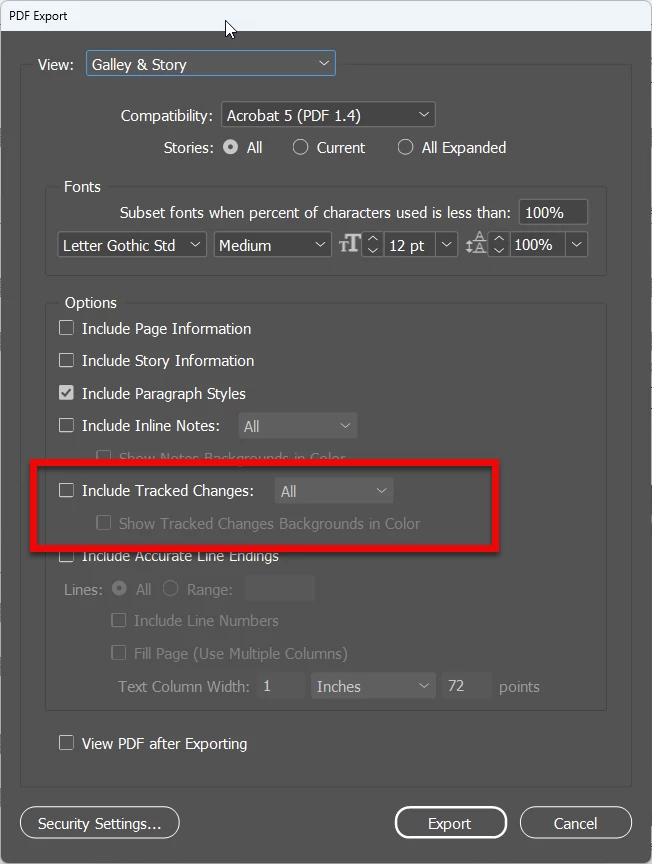Toggle Show Tracked Changes Backgrounds in Color
The width and height of the screenshot is (652, 864).
104,522
